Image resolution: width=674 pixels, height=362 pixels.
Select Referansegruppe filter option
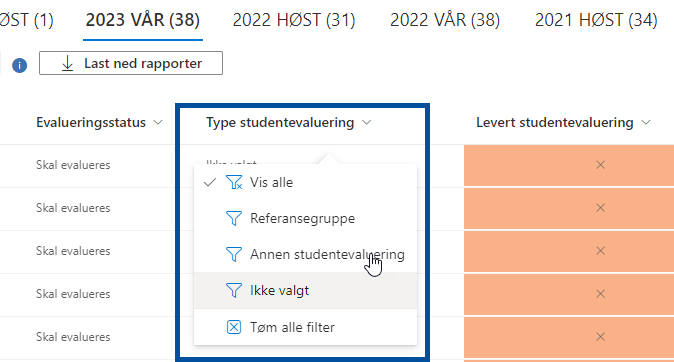coord(306,218)
